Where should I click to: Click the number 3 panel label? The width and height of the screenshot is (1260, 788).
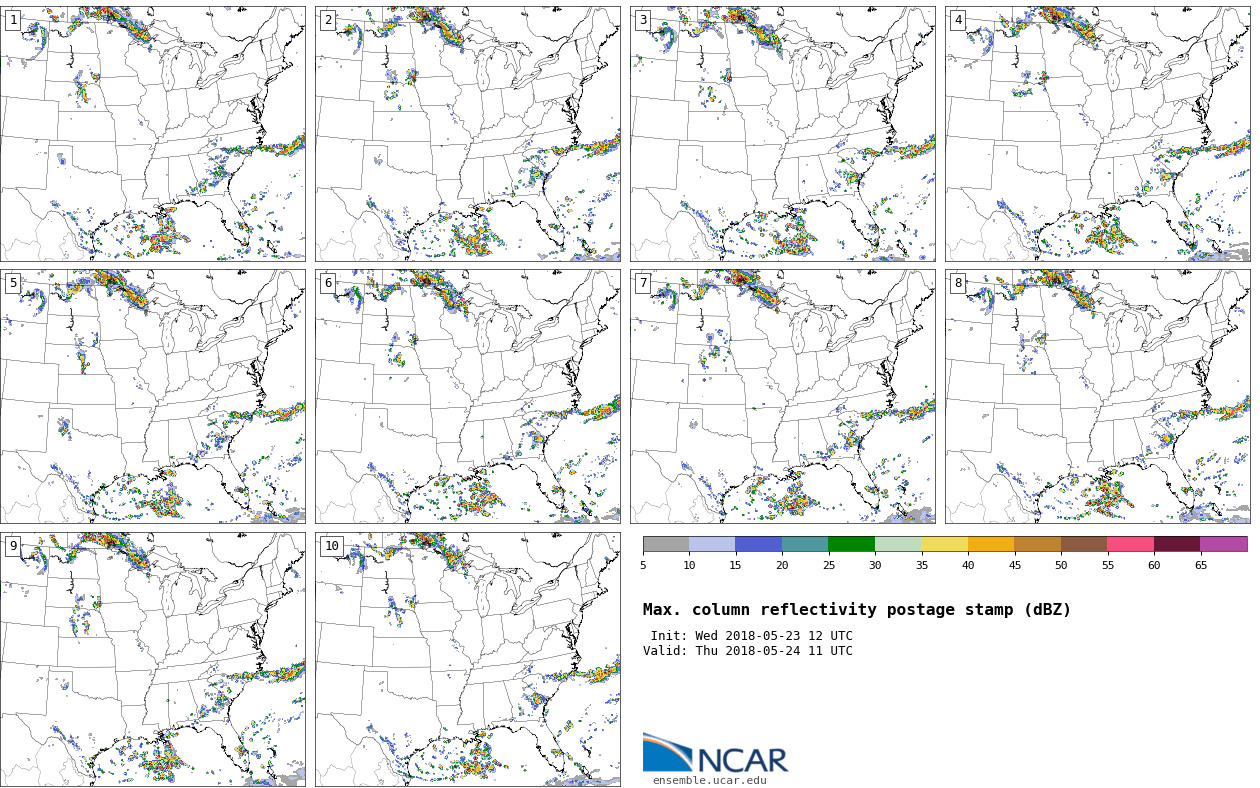pos(643,20)
